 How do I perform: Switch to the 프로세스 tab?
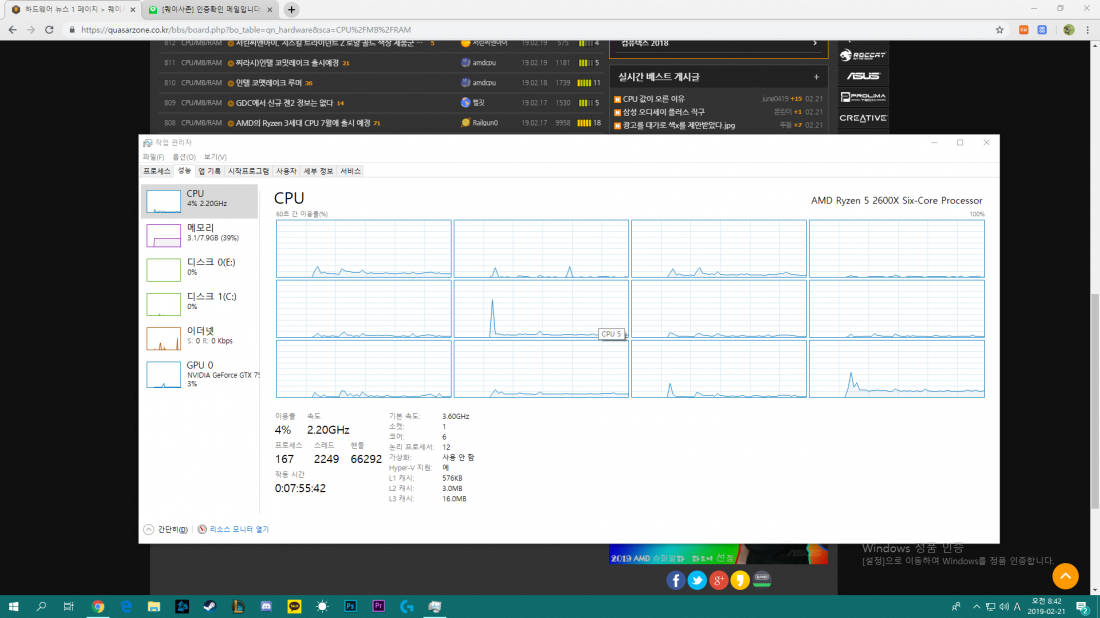coord(156,171)
